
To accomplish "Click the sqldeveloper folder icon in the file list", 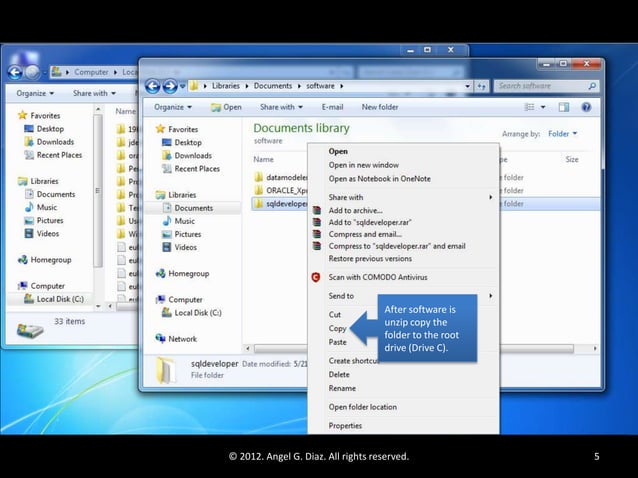I will [258, 203].
